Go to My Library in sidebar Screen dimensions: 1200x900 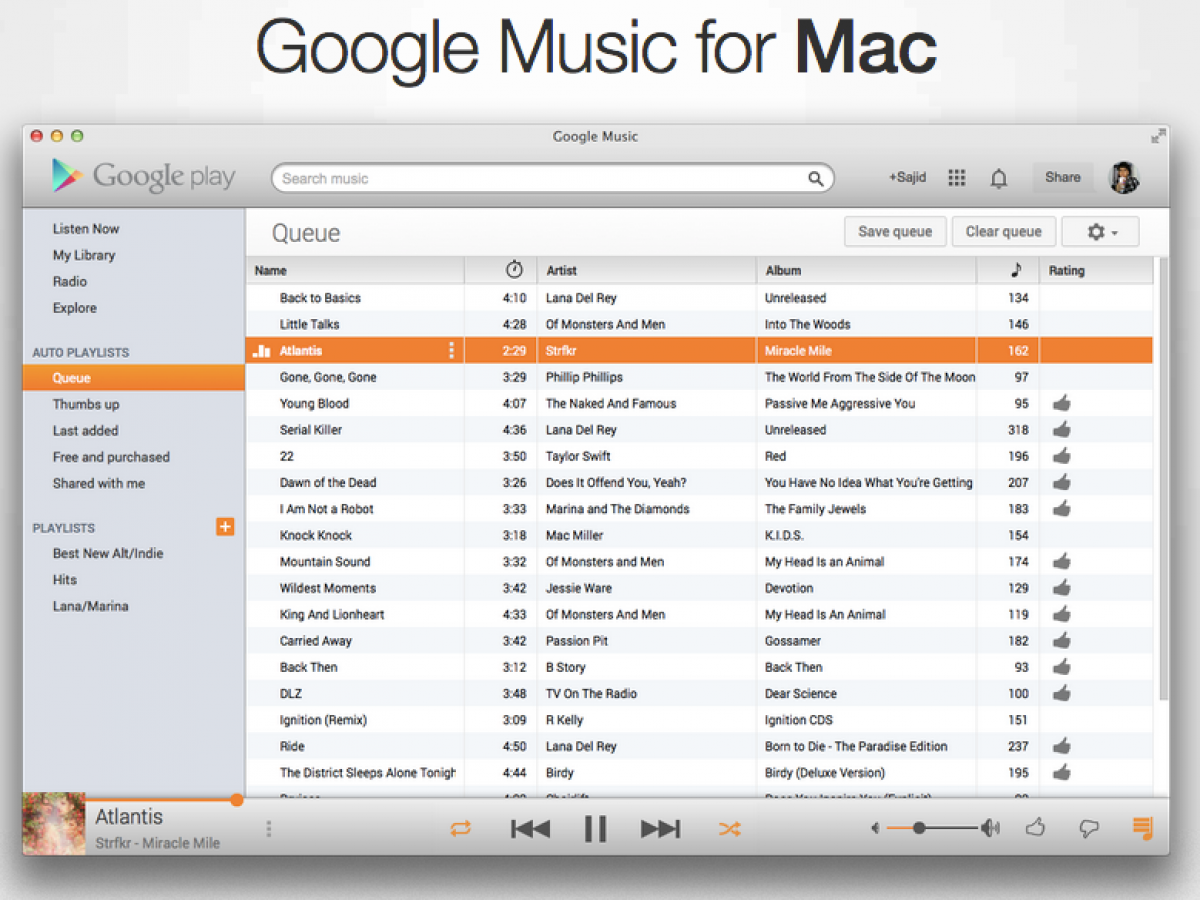84,255
